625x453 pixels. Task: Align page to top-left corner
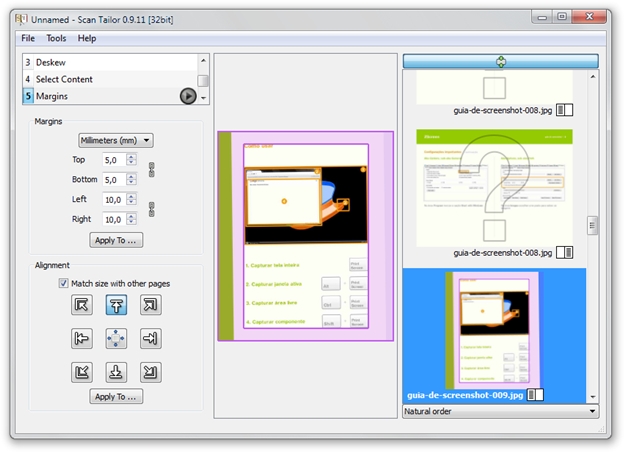pyautogui.click(x=82, y=305)
